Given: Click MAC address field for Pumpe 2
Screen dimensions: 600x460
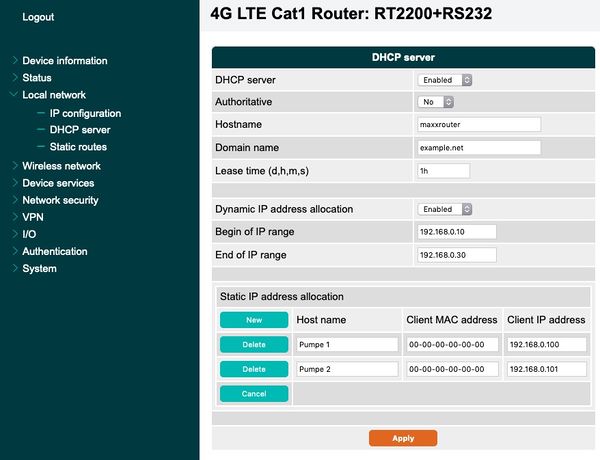Looking at the screenshot, I should [x=452, y=369].
